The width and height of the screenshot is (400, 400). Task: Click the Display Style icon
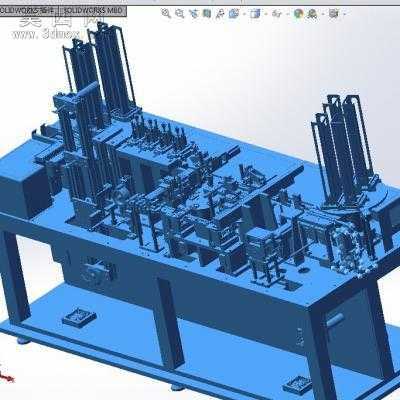click(255, 14)
